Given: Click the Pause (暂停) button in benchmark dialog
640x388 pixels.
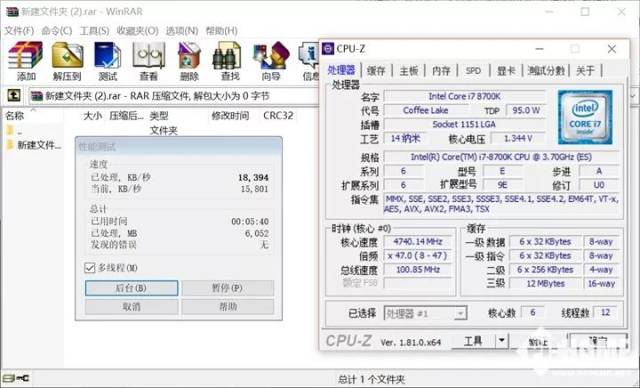Looking at the screenshot, I should (x=227, y=288).
